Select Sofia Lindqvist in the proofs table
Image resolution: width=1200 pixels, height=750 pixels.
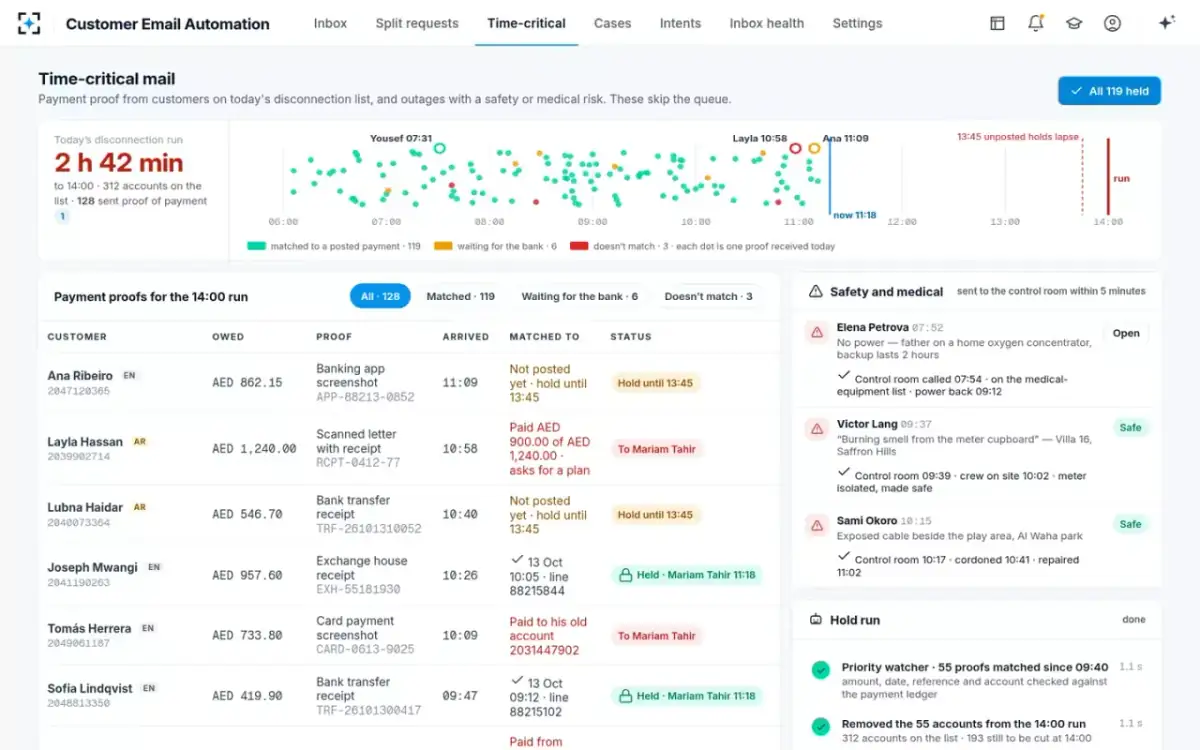click(x=89, y=689)
